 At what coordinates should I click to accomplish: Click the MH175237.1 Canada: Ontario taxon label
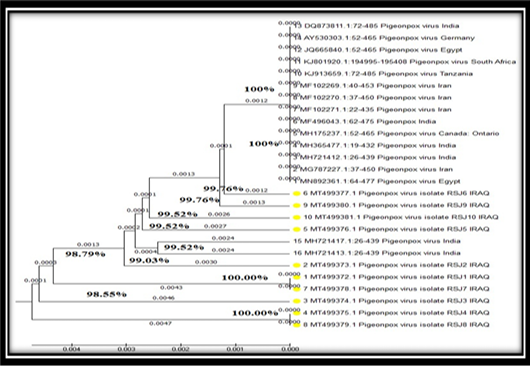pos(396,133)
